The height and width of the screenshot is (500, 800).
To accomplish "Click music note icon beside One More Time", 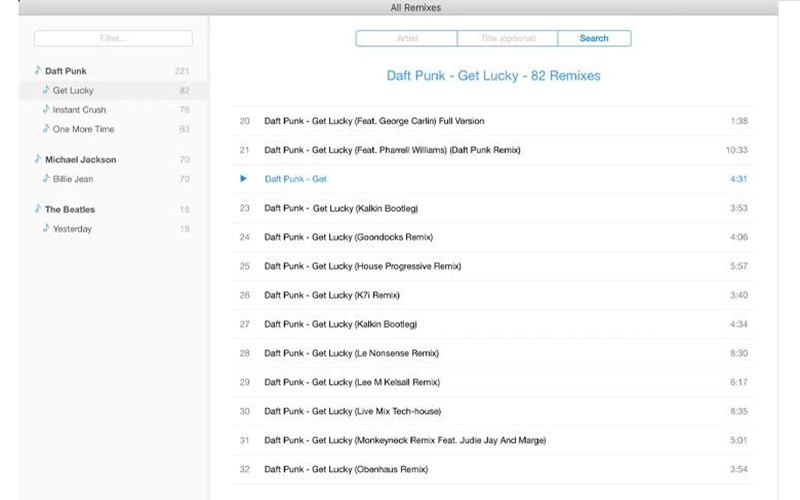I will coord(46,128).
